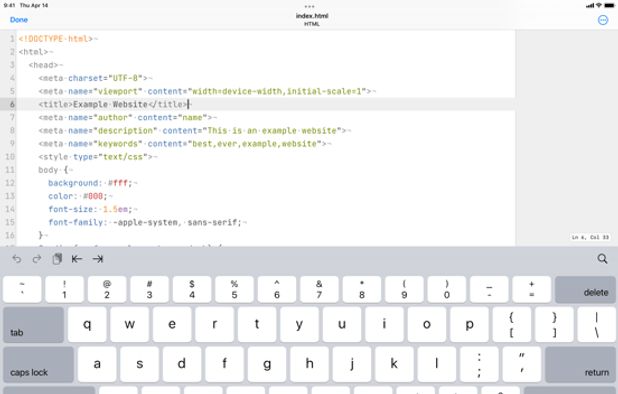618x394 pixels.
Task: Tap the meta charset="UTF-8" line
Action: pos(93,78)
